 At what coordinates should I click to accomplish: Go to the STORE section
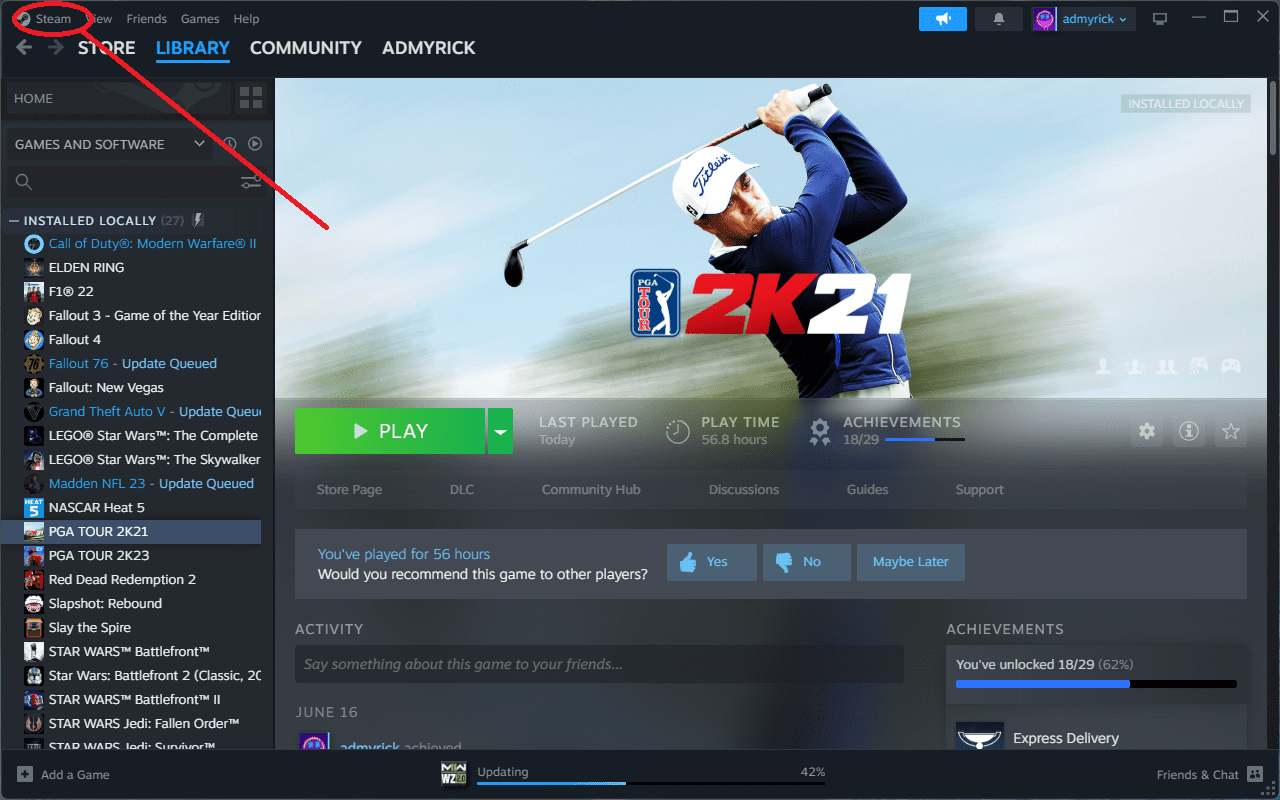(107, 48)
